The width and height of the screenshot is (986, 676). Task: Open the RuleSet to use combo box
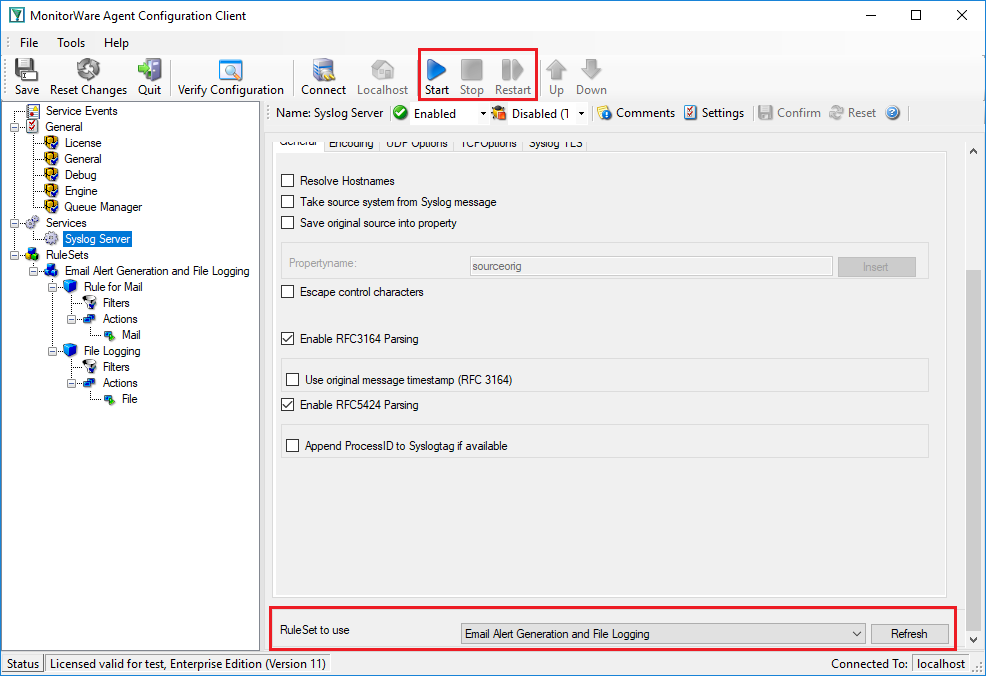(x=663, y=634)
